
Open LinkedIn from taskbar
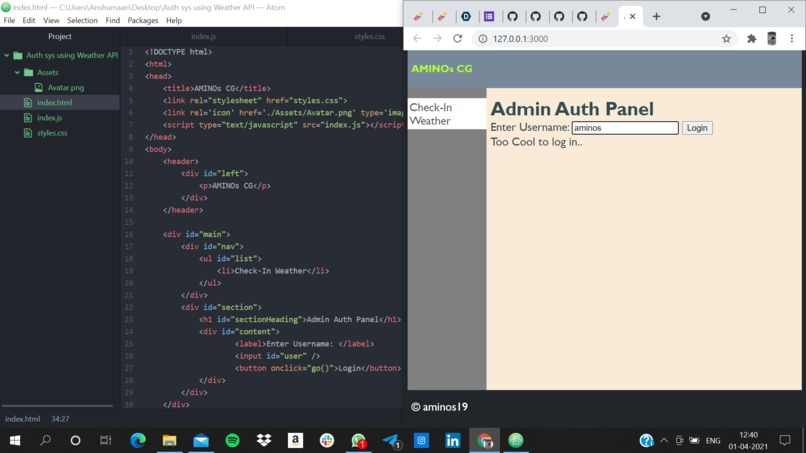click(453, 441)
